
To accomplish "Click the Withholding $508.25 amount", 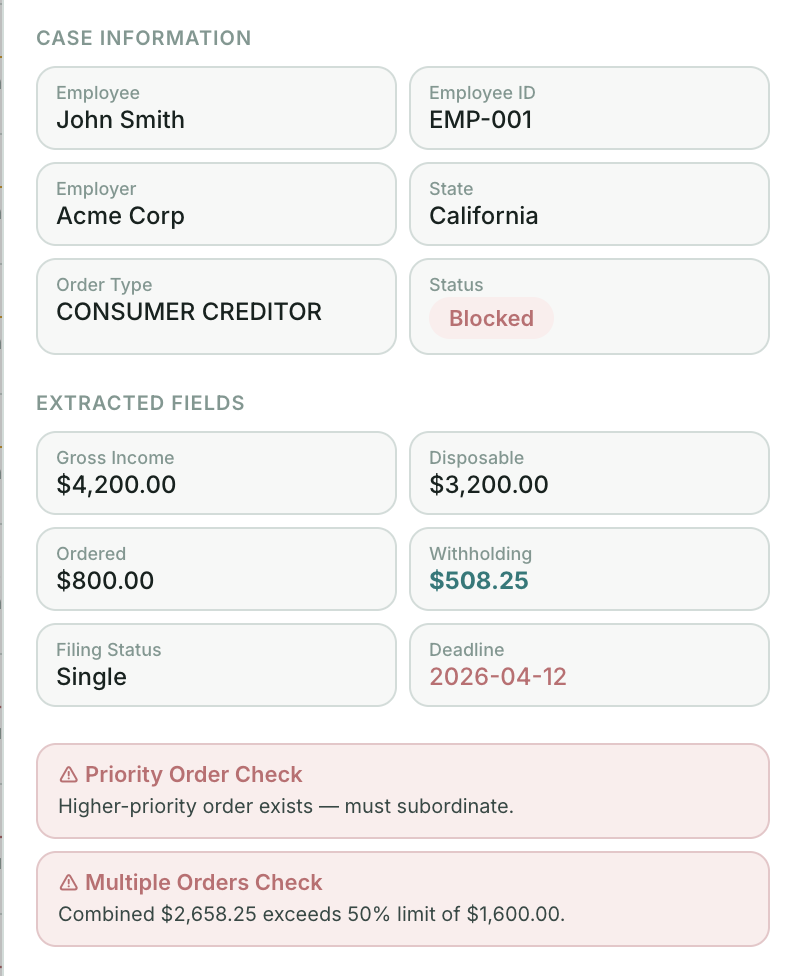I will (479, 580).
